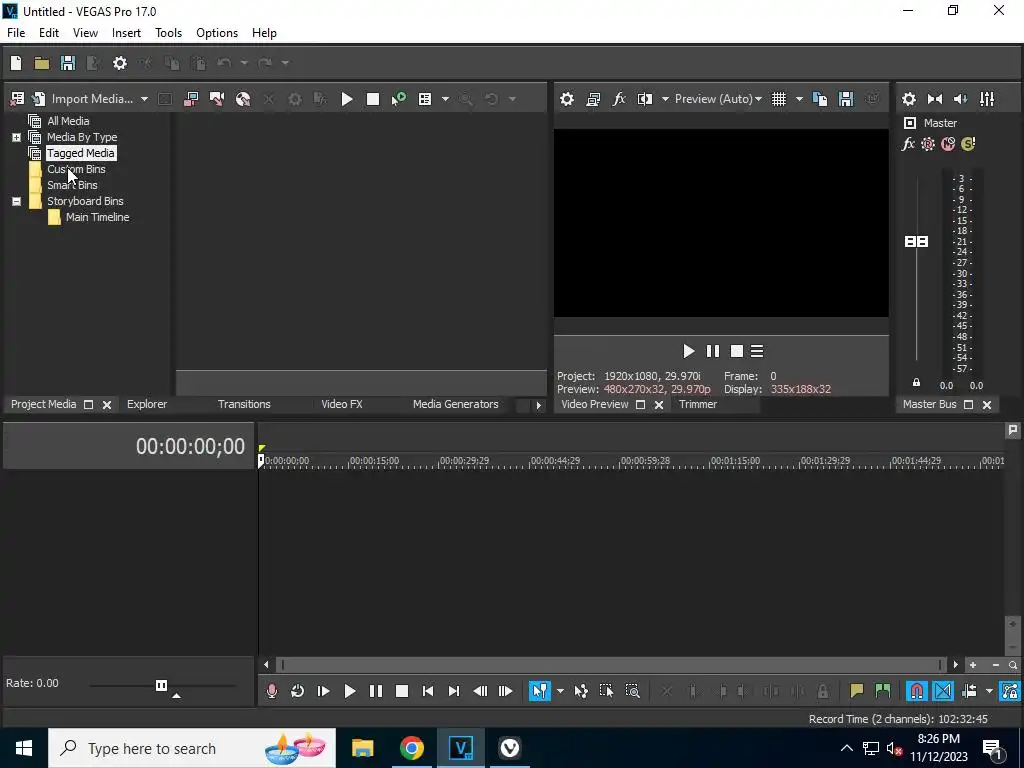Select the Main Timeline storyboard bin
Screen dimensions: 1024x768
[97, 217]
